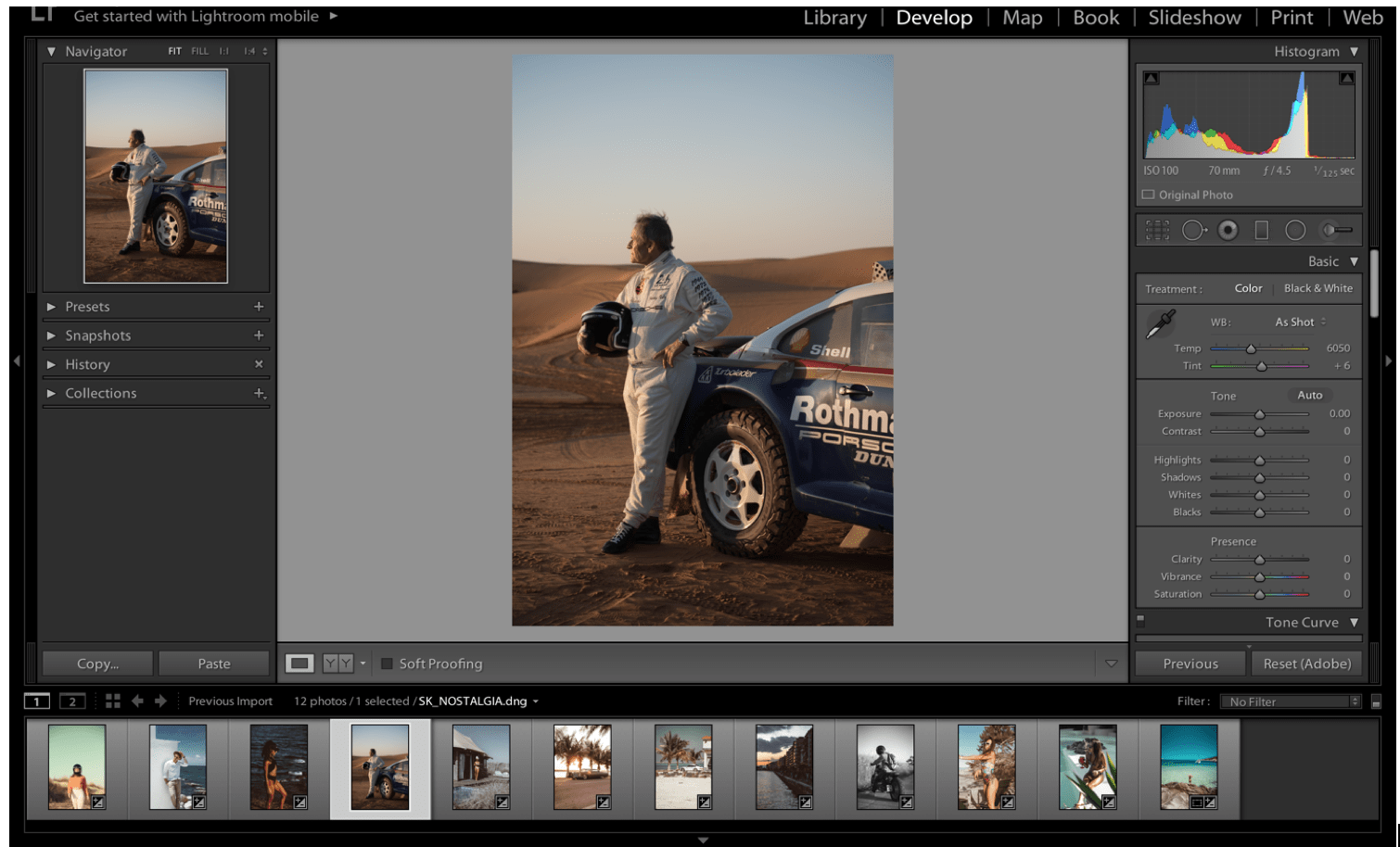The image size is (1400, 847).
Task: Choose the Radial Filter tool
Action: pyautogui.click(x=1295, y=230)
